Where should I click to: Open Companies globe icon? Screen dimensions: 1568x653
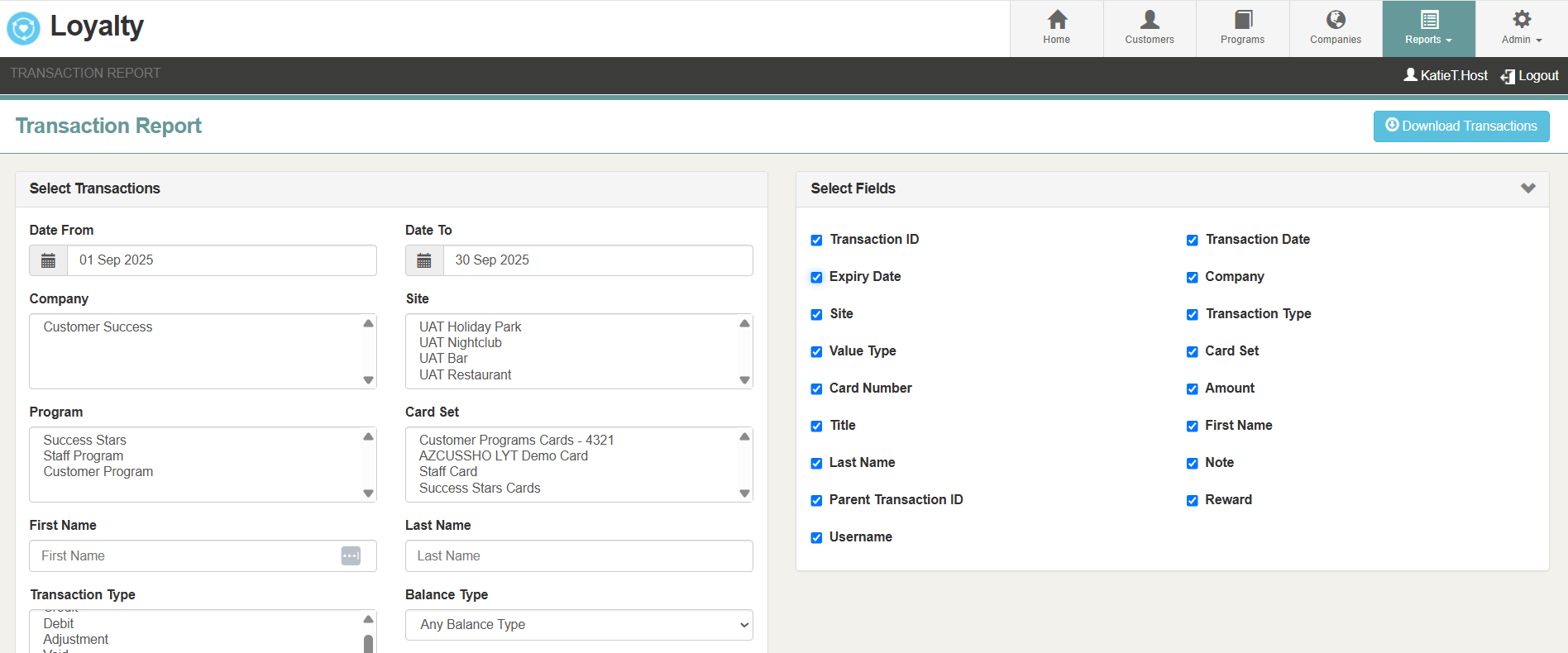(1335, 20)
